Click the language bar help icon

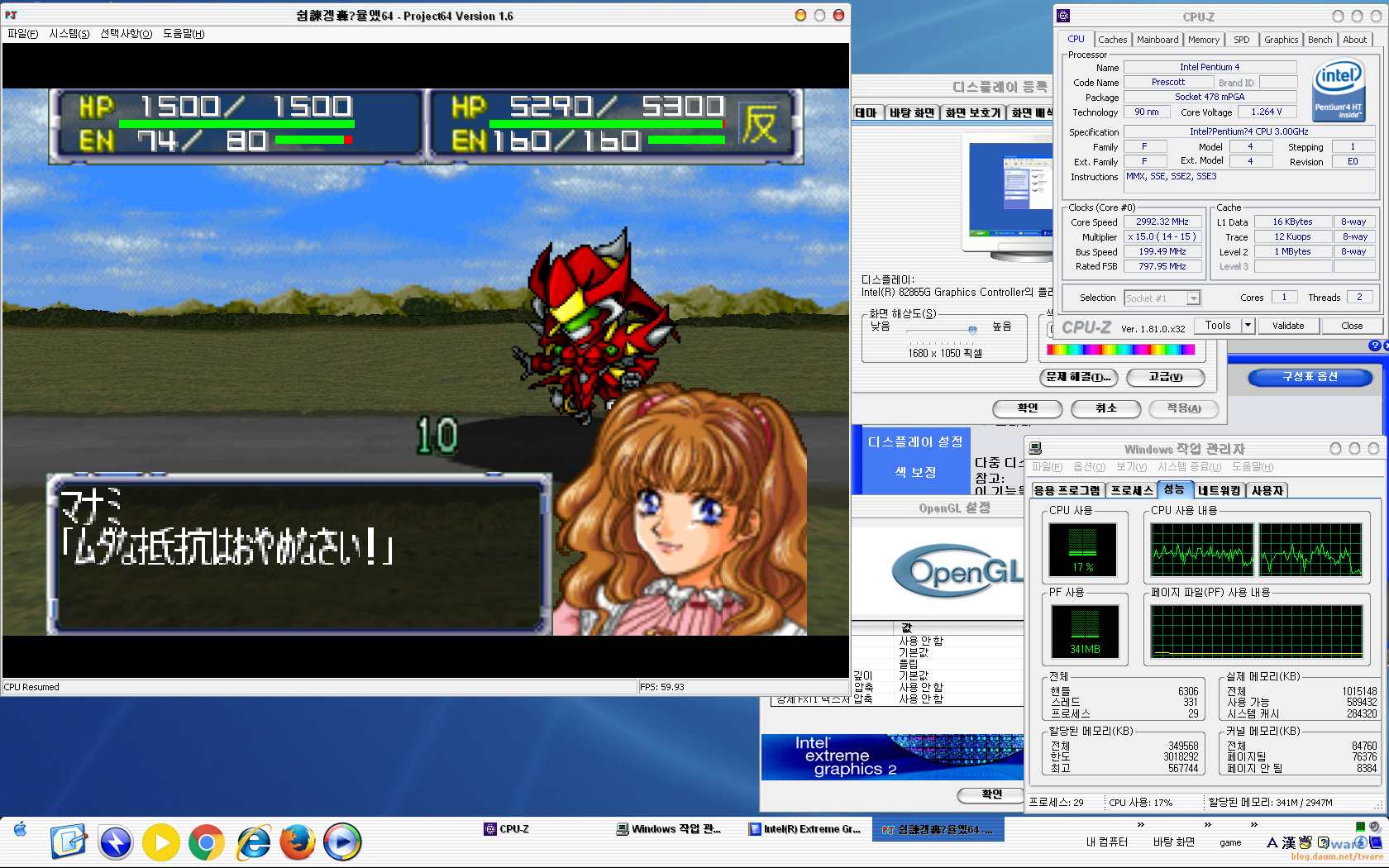click(x=1323, y=843)
